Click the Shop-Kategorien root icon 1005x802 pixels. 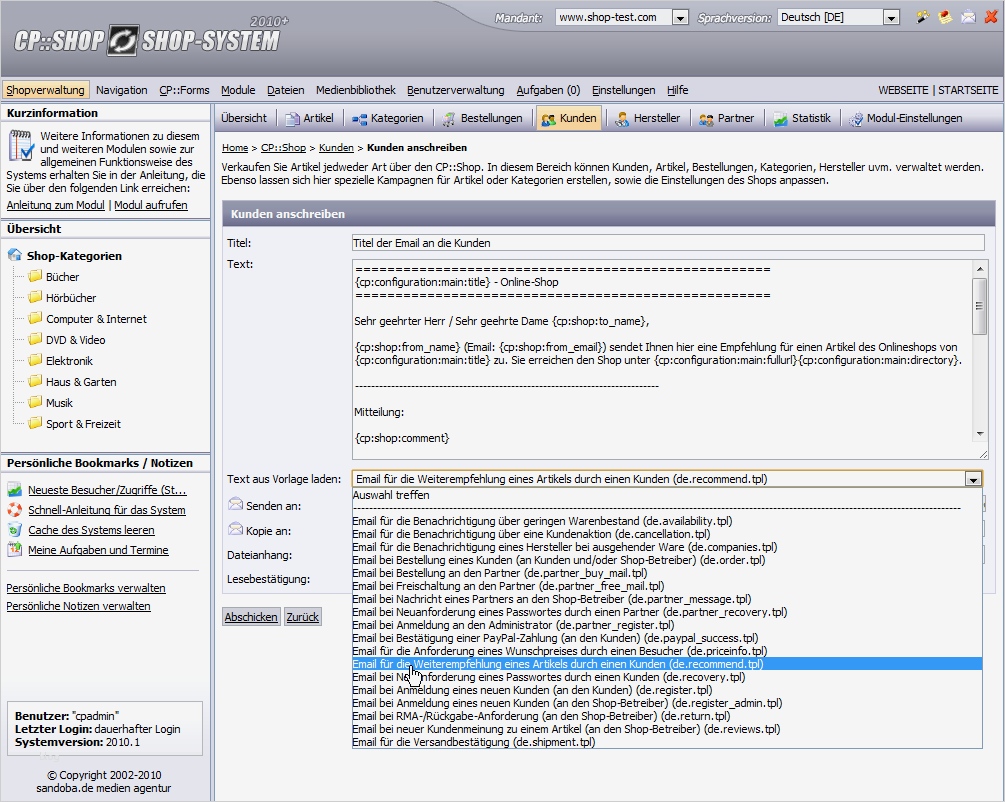(15, 255)
